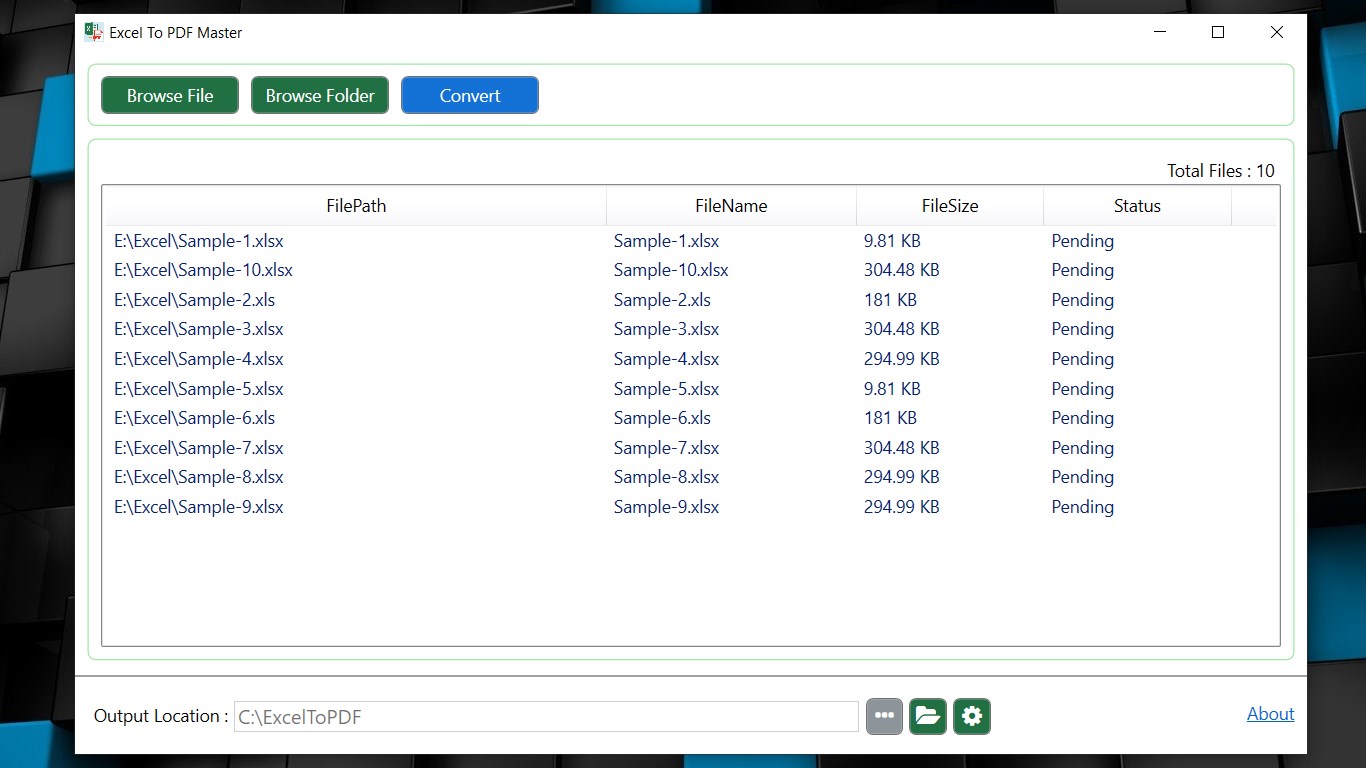Click the 304.48 KB size of Sample-7.xlsx
The height and width of the screenshot is (768, 1366).
pyautogui.click(x=902, y=448)
